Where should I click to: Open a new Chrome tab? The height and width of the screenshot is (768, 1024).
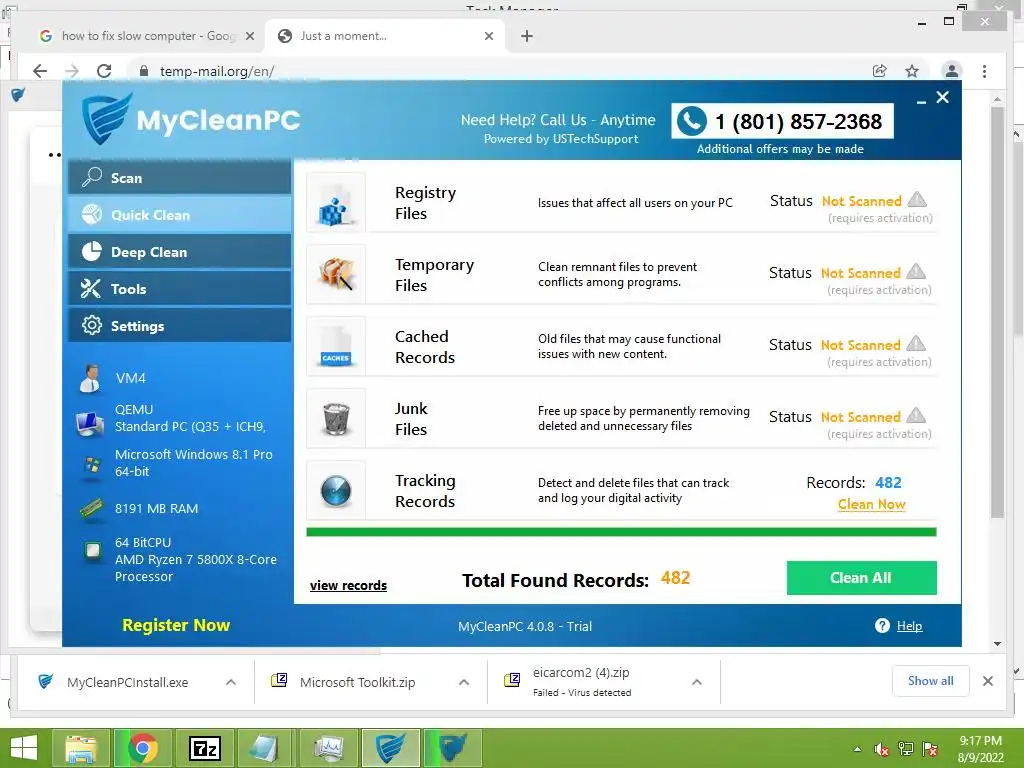click(527, 36)
